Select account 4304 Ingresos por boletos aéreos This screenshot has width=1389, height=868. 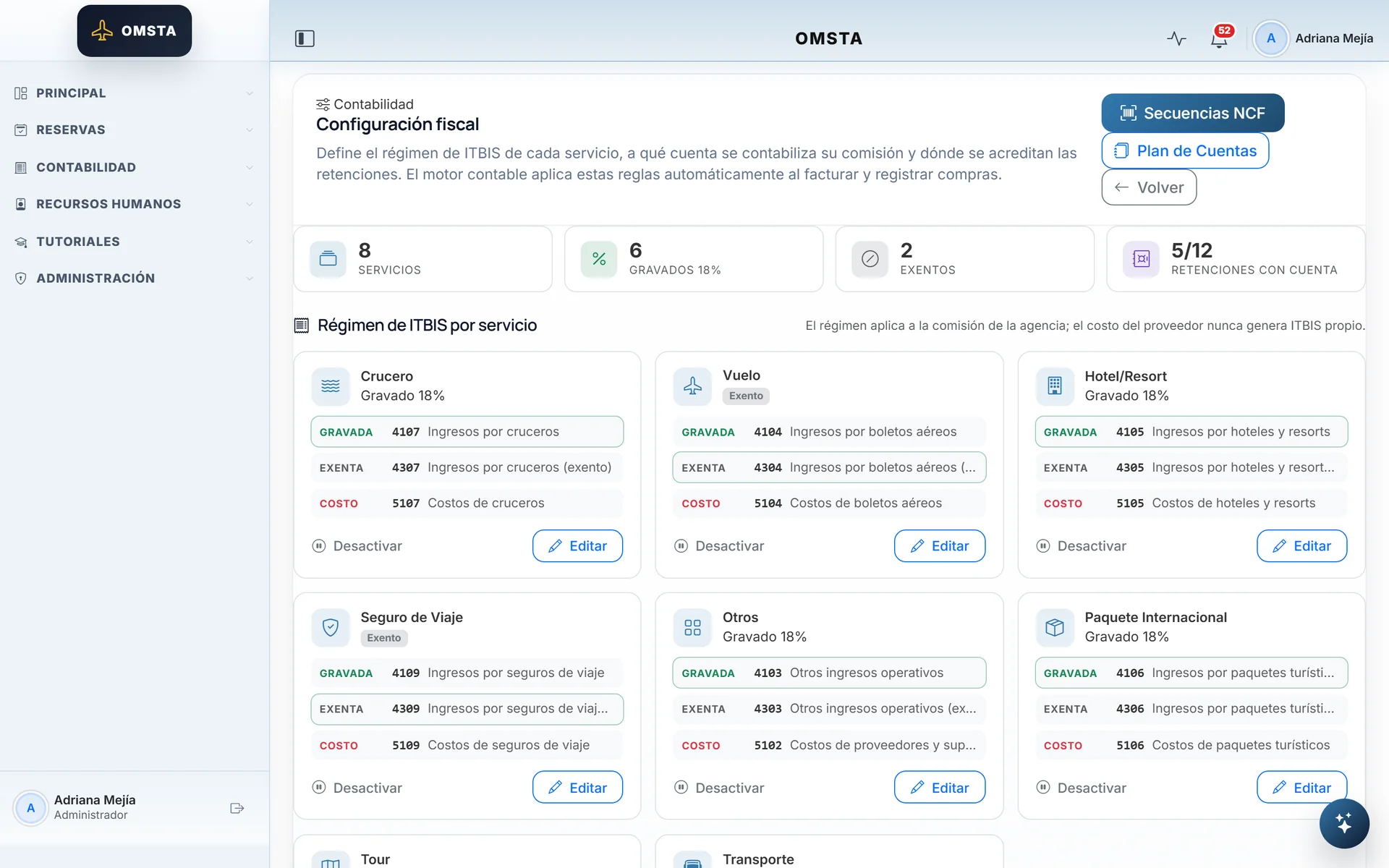pyautogui.click(x=829, y=467)
